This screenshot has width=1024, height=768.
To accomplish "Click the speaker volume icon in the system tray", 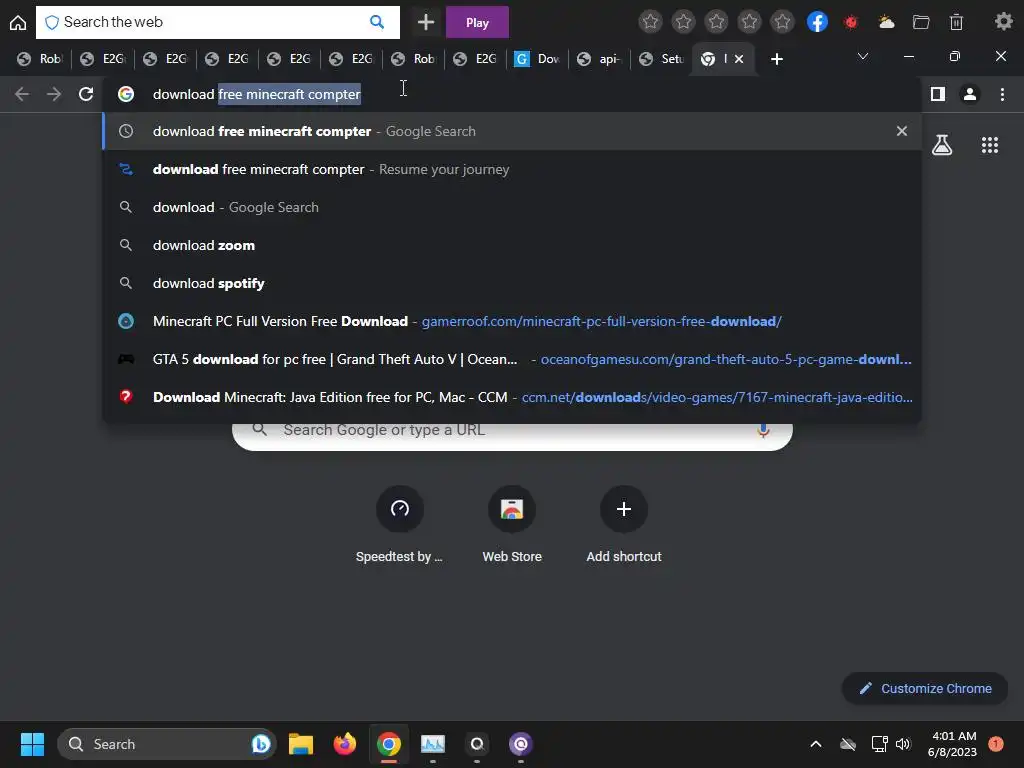I will pos(903,744).
